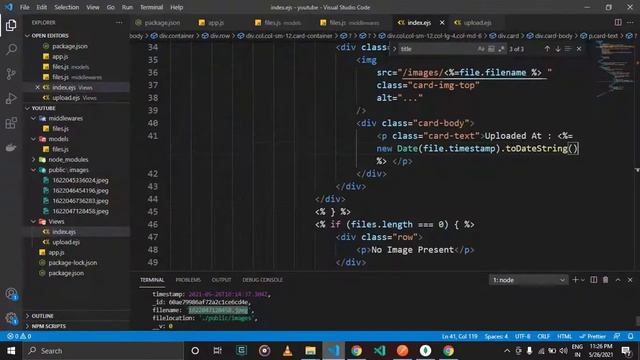Split the editor to the right

[x=618, y=22]
